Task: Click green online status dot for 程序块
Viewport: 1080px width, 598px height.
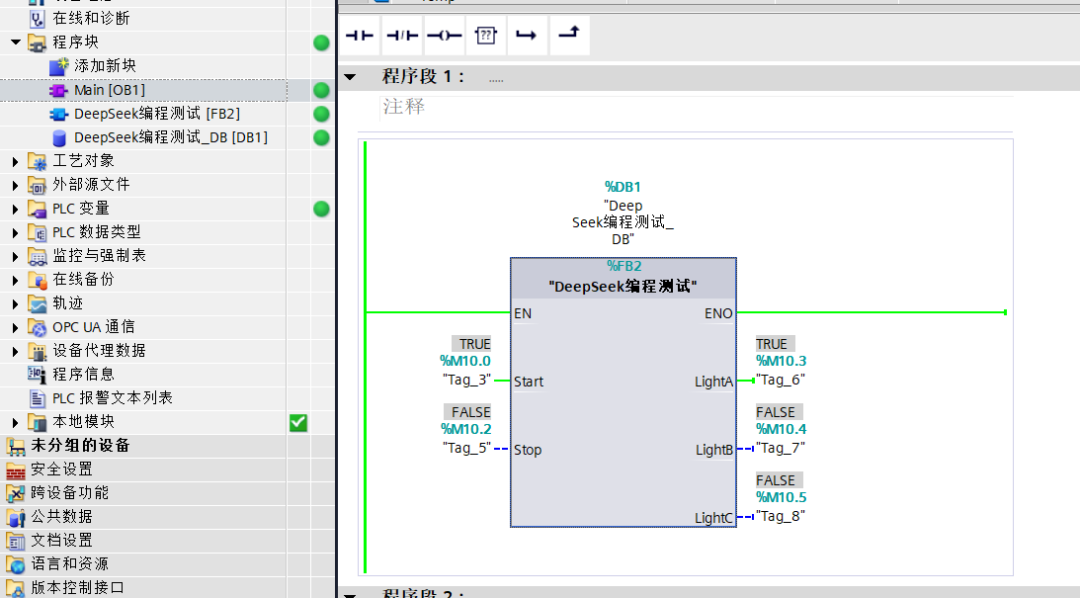Action: point(321,43)
